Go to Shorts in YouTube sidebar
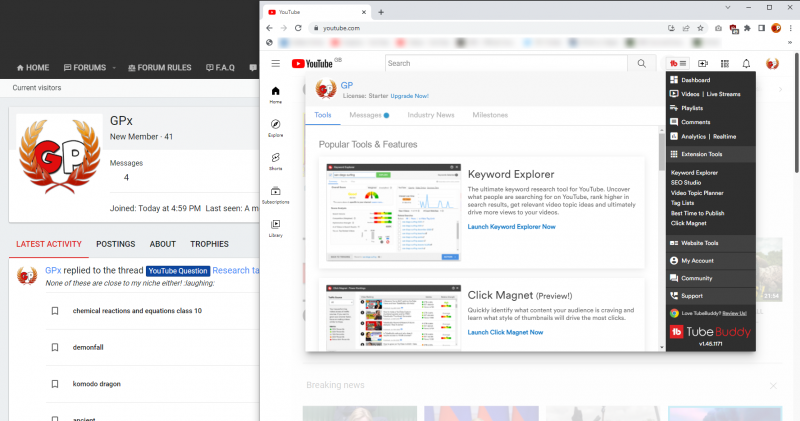 click(x=275, y=160)
